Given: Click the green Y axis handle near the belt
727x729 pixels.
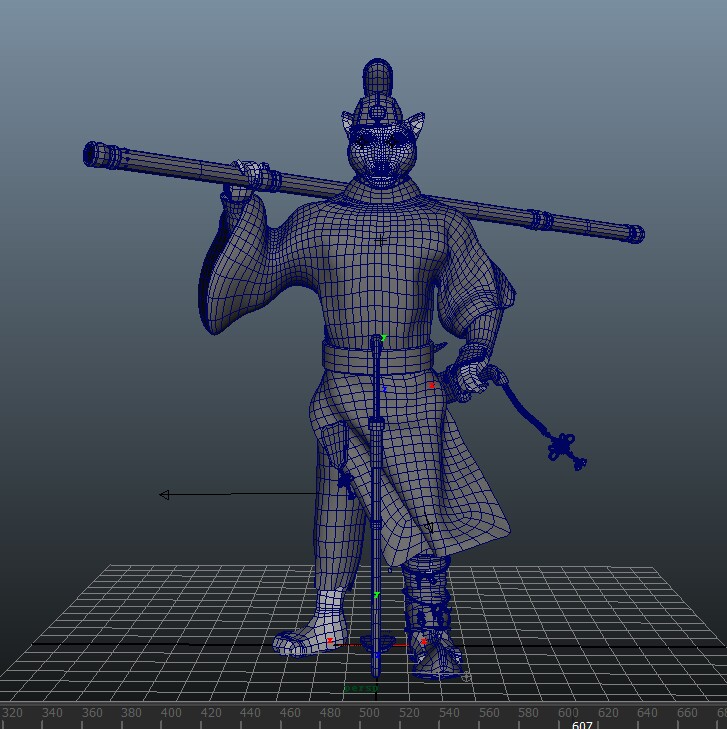Looking at the screenshot, I should pyautogui.click(x=383, y=338).
